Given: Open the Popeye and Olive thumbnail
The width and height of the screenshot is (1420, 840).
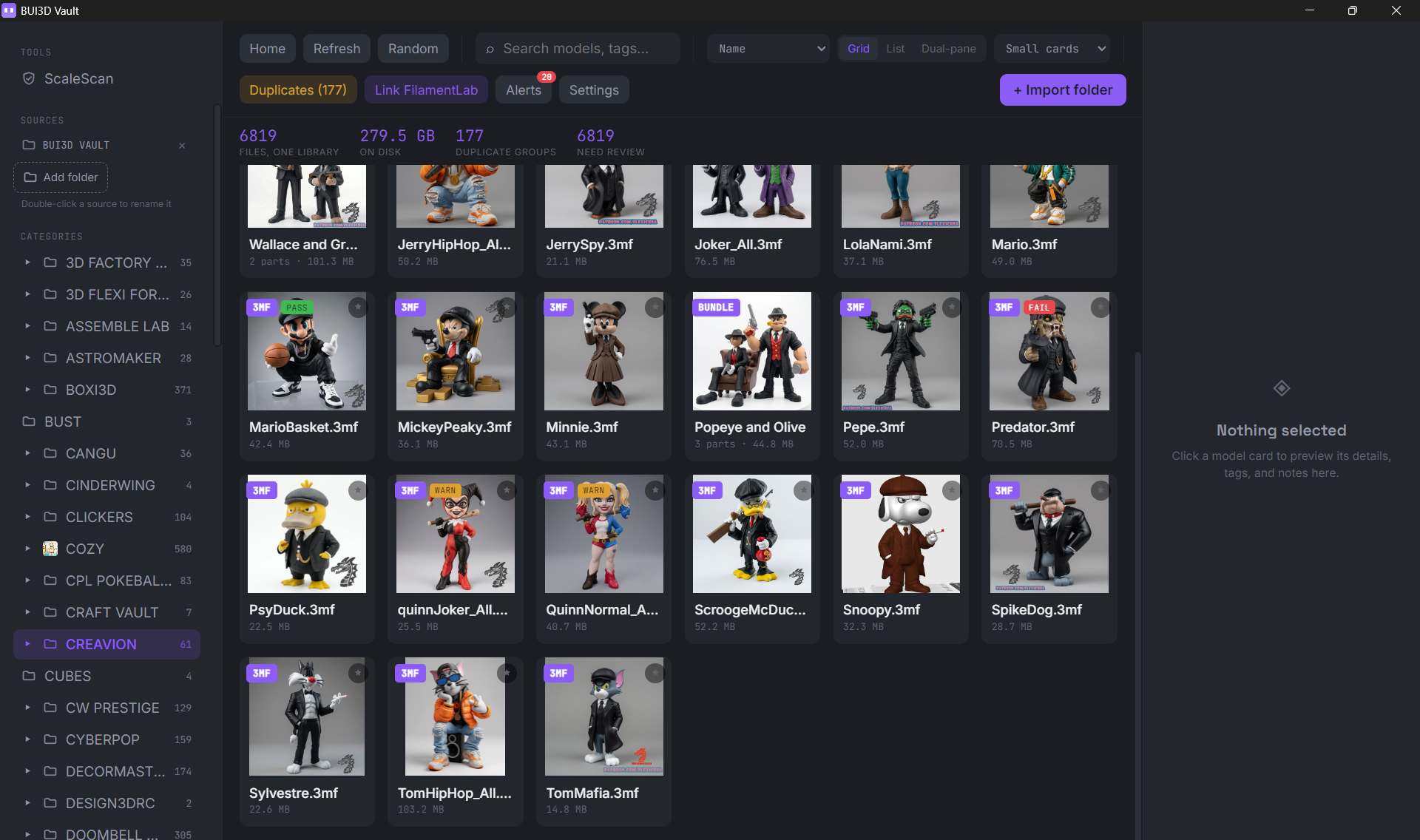Looking at the screenshot, I should pos(751,351).
